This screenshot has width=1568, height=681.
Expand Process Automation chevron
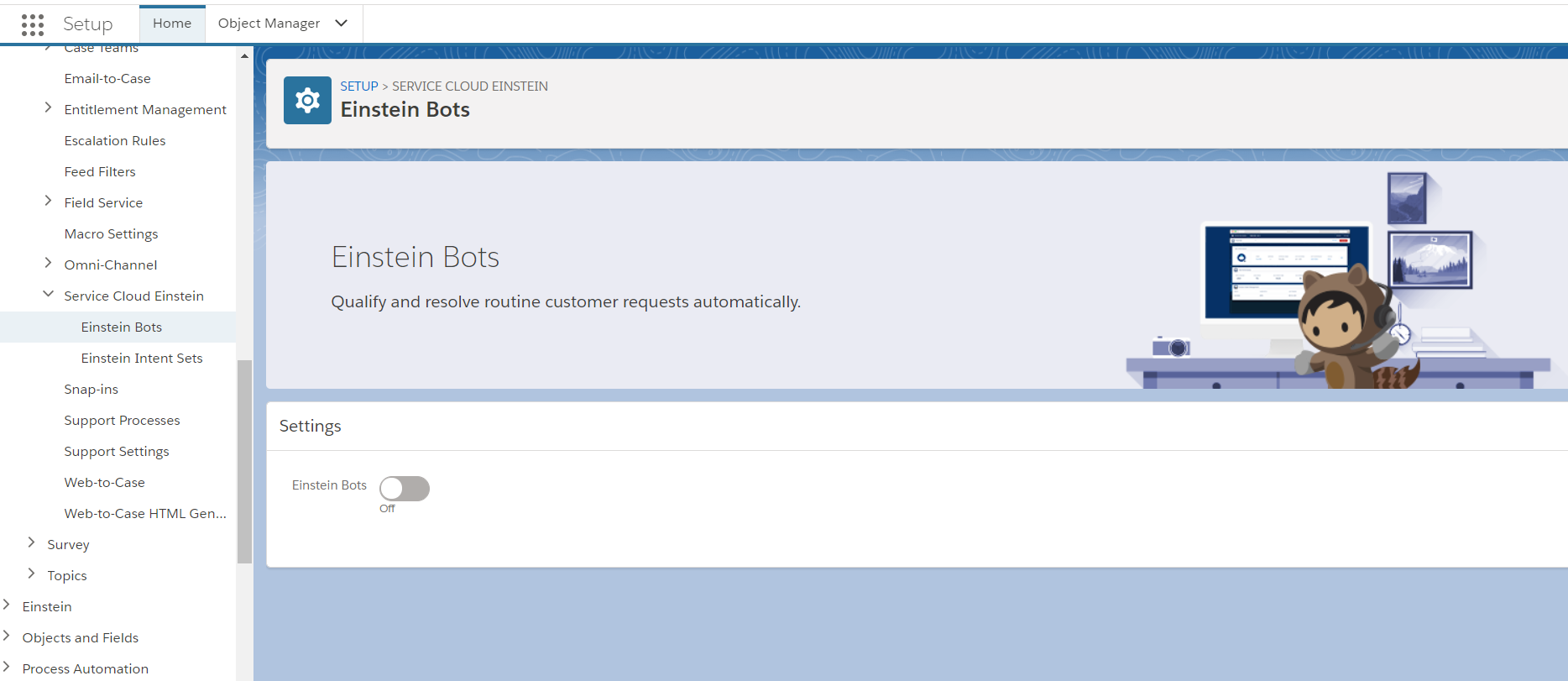click(6, 668)
